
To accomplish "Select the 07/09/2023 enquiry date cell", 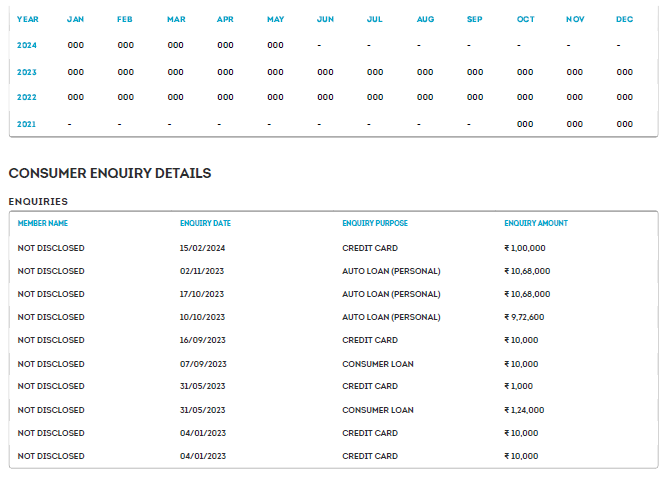I will 203,364.
